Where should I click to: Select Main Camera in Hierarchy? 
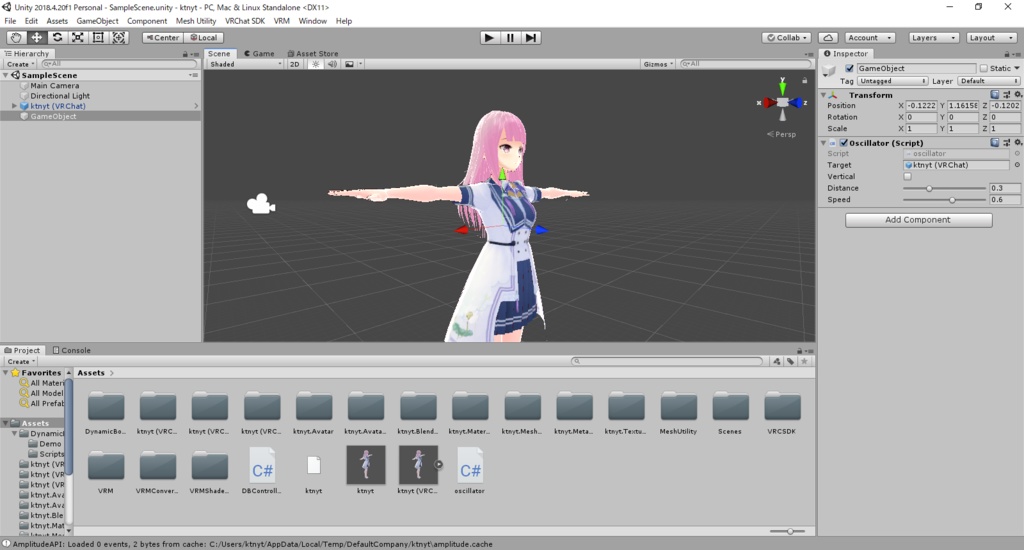coord(54,86)
